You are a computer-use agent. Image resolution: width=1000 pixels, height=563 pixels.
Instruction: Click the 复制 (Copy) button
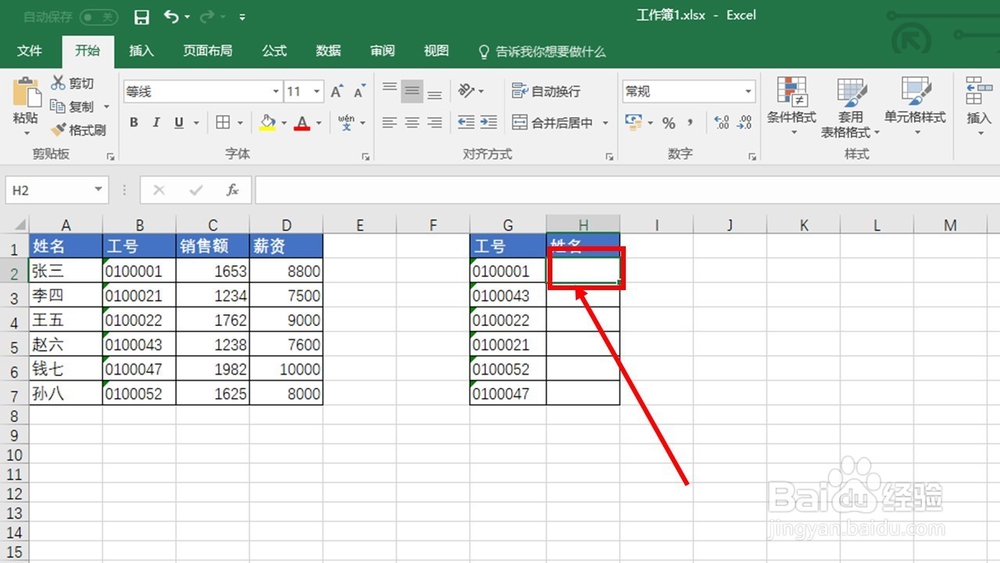point(73,106)
